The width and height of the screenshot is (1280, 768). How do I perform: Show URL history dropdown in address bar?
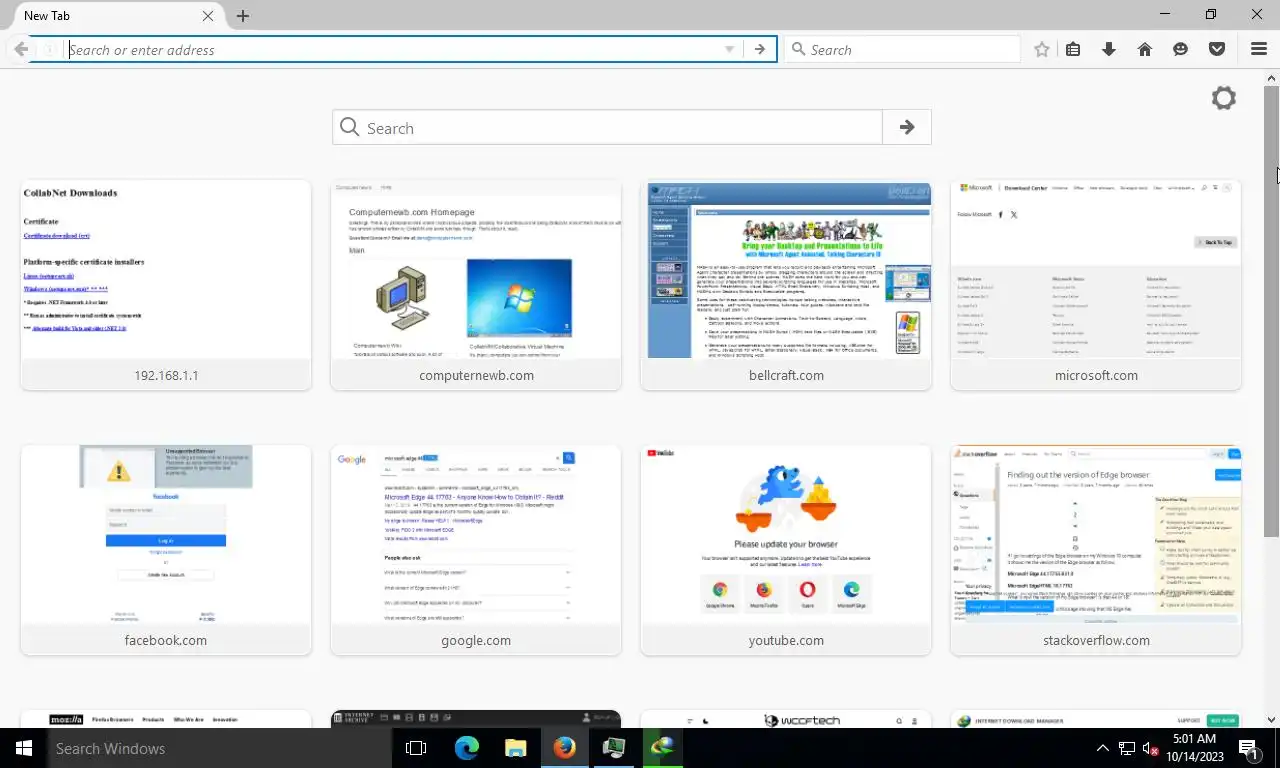coord(730,49)
